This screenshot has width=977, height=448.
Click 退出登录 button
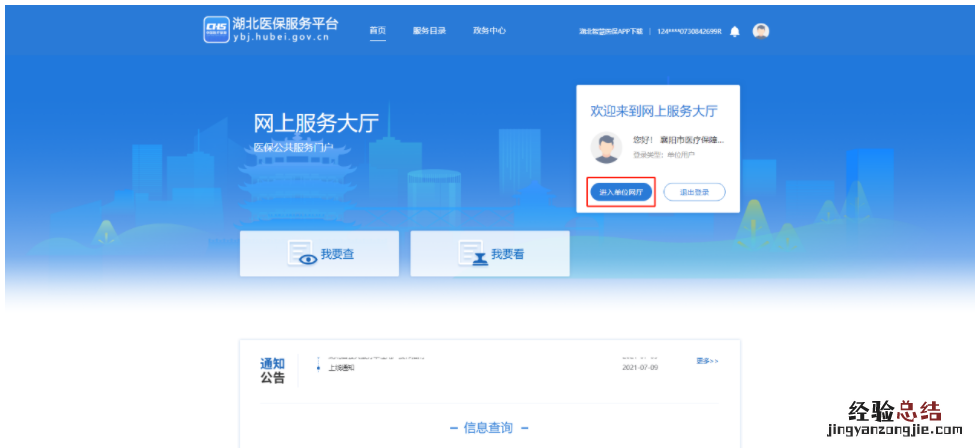click(694, 193)
